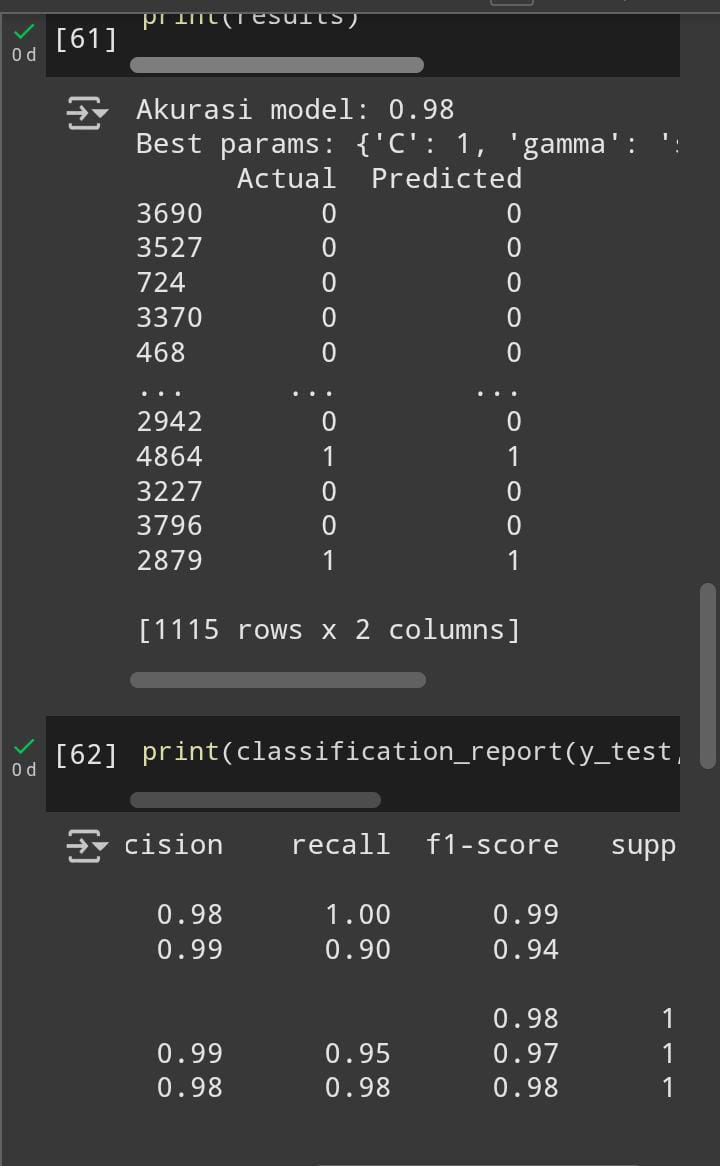Select the cell 61 execution counter
Image resolution: width=720 pixels, height=1166 pixels.
click(86, 39)
